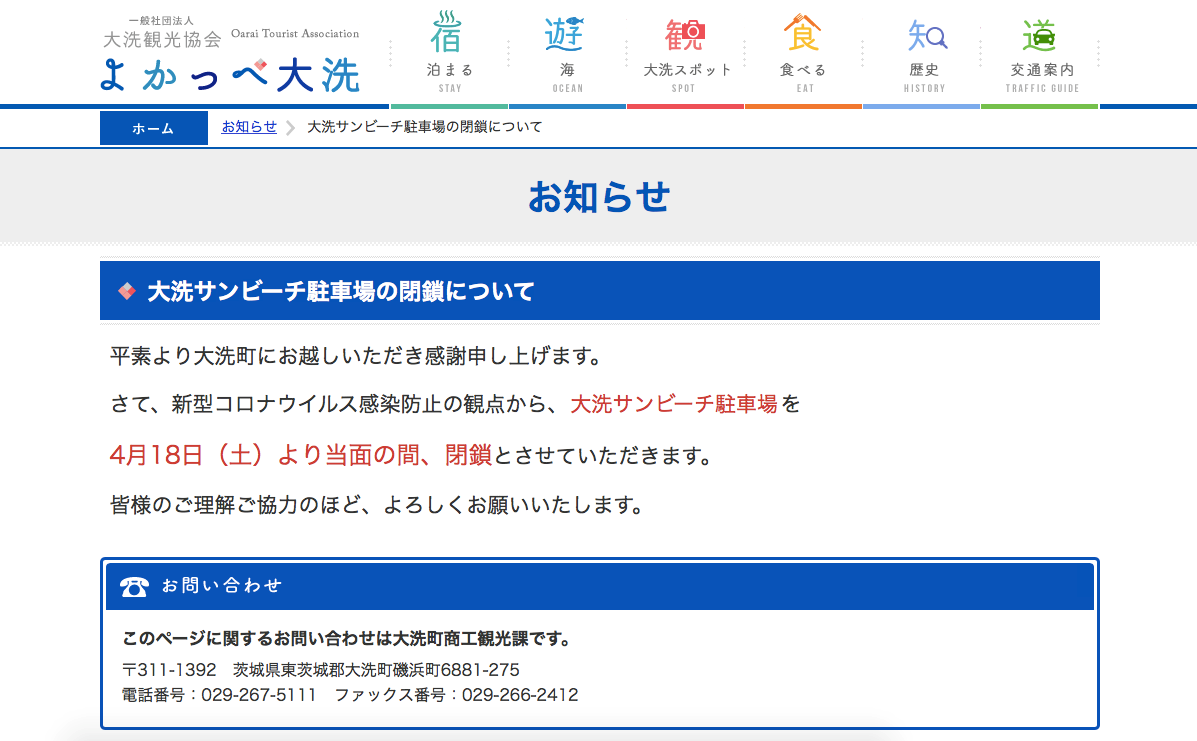Follow the お知らせ breadcrumb link

249,127
